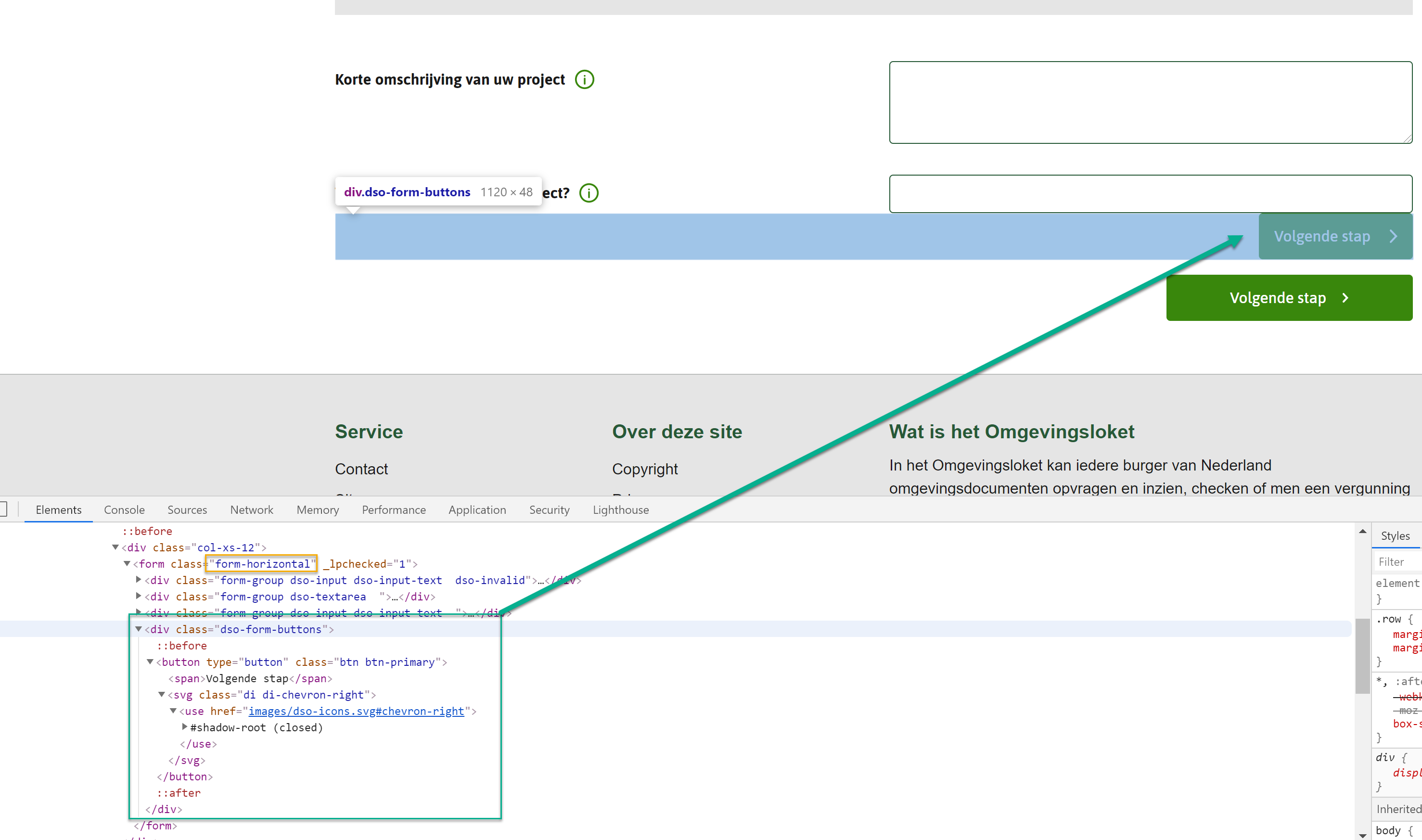The width and height of the screenshot is (1422, 840).
Task: Click the info icon next to "Korte omschrijving van uw project"
Action: coord(585,79)
